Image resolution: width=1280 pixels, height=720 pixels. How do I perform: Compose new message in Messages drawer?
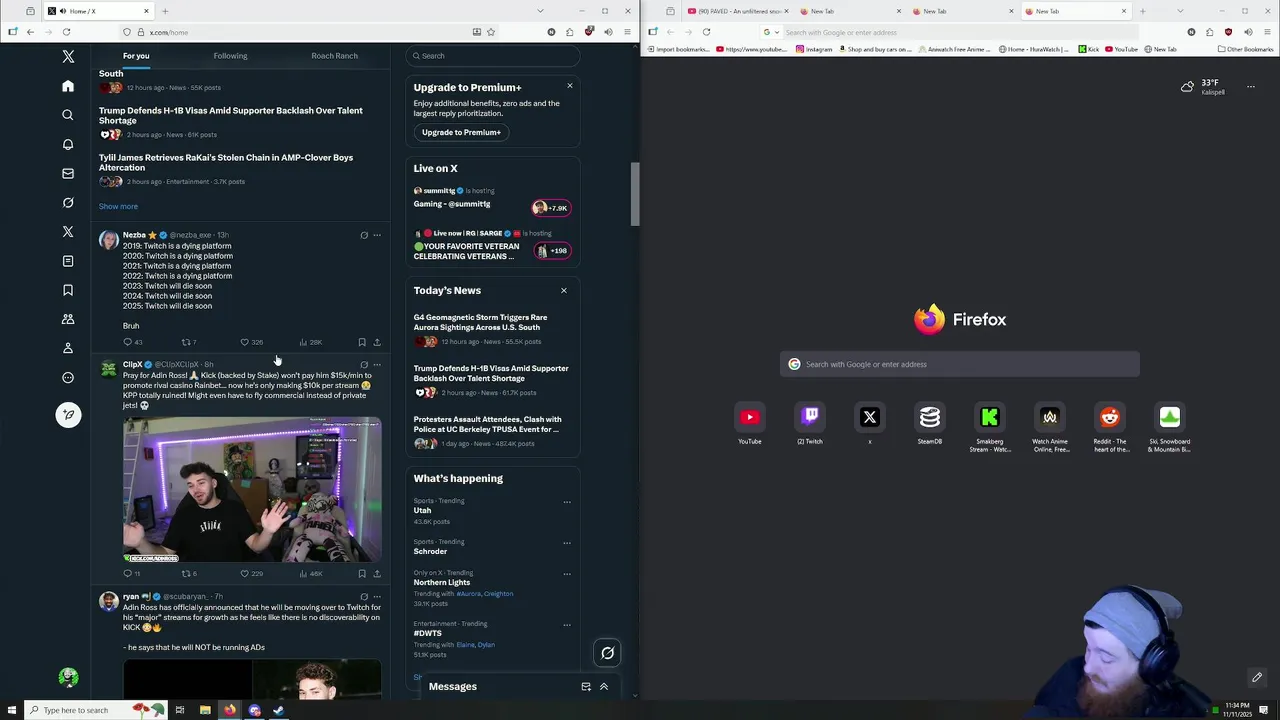(586, 687)
